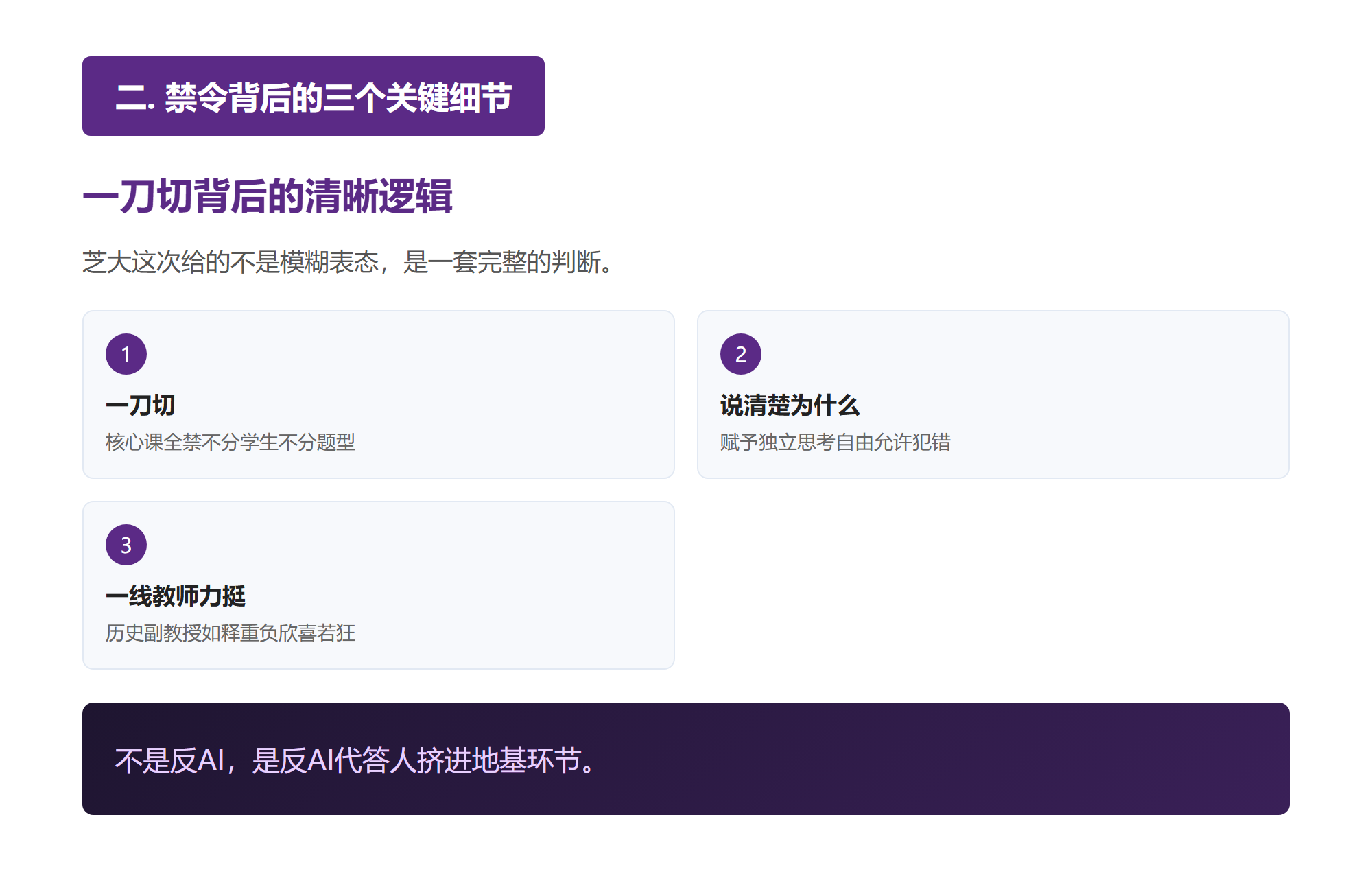1372x870 pixels.
Task: Click the card title 一线教师力挺
Action: (176, 596)
